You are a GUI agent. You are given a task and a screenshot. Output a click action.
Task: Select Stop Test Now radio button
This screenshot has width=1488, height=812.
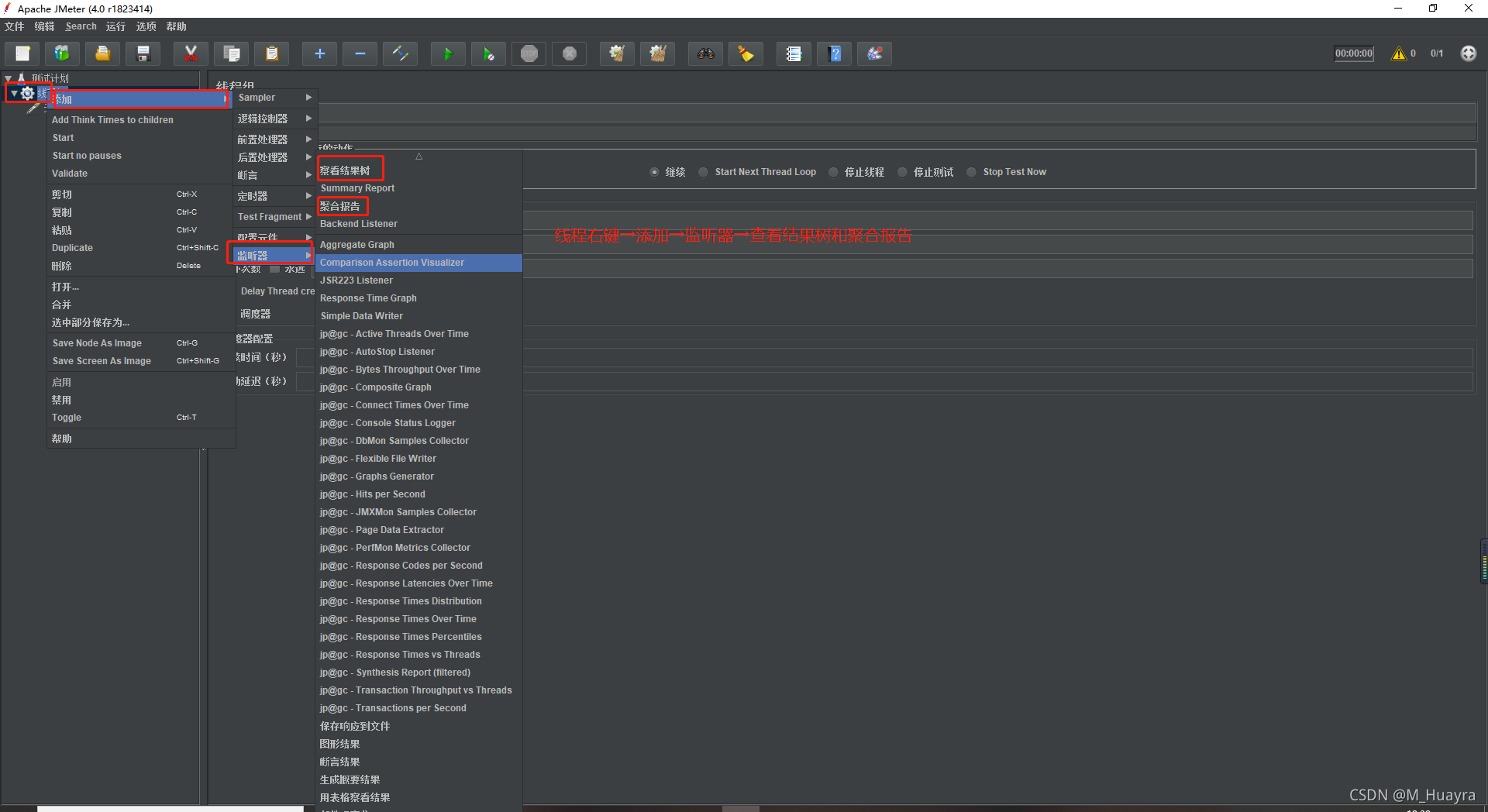tap(971, 172)
